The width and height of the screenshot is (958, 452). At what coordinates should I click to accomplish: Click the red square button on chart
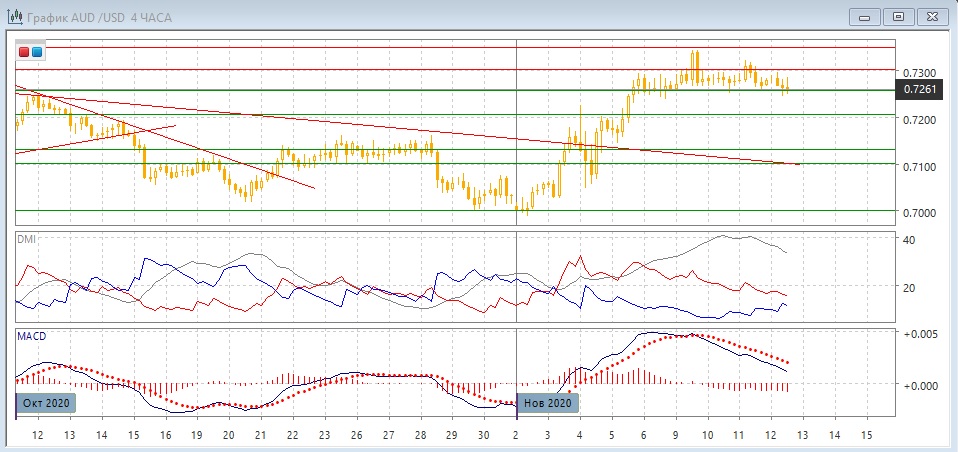(x=25, y=52)
